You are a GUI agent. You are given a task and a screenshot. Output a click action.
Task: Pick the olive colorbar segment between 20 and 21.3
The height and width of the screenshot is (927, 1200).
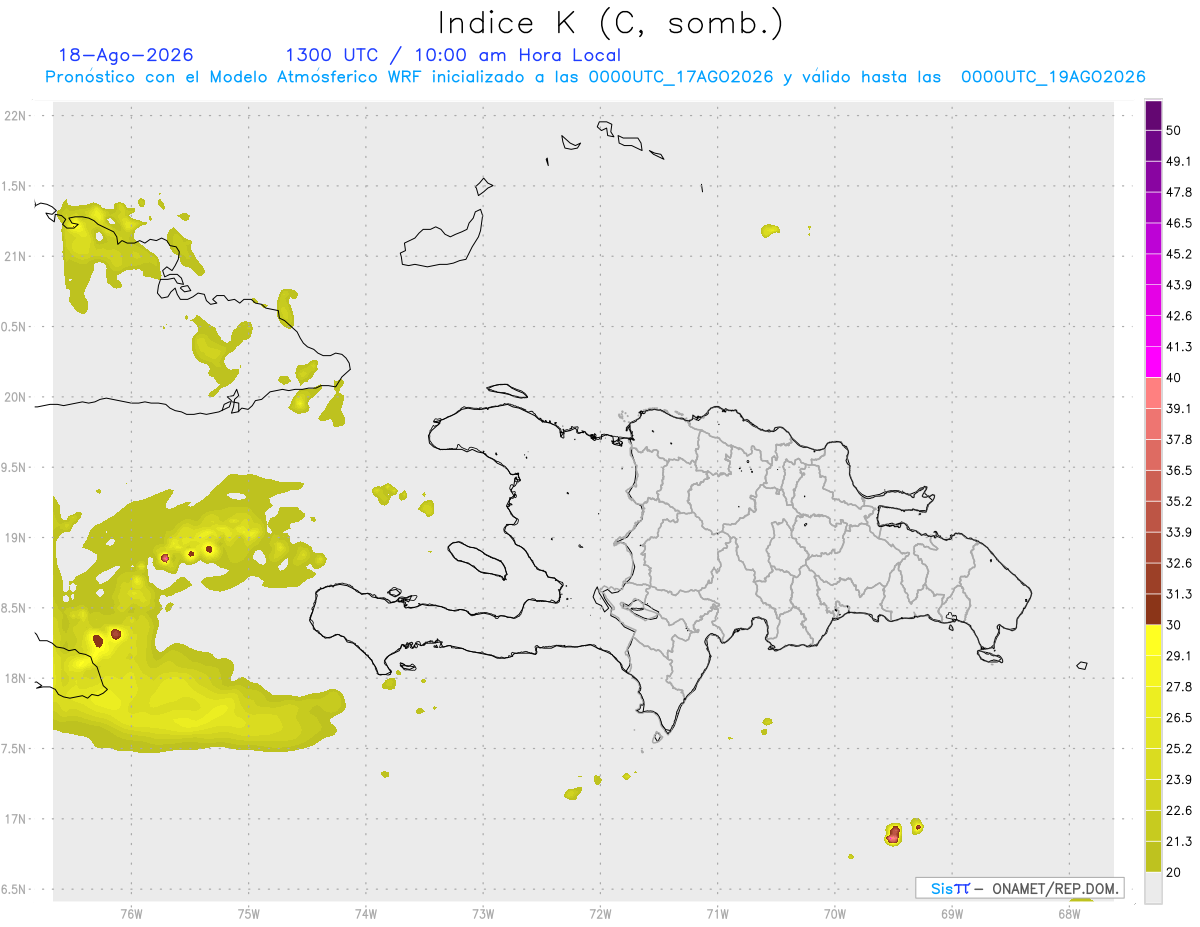pos(1153,856)
